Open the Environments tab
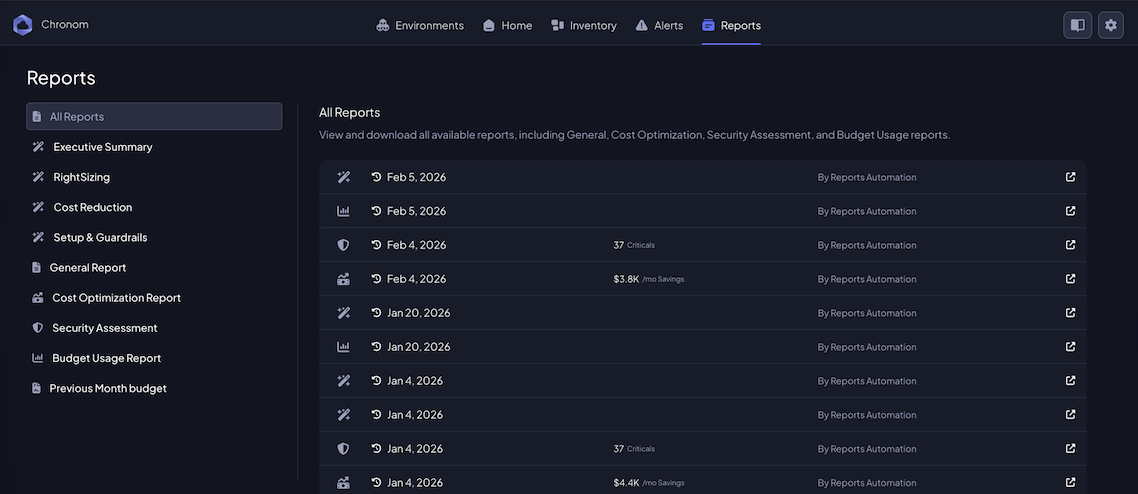 (420, 25)
